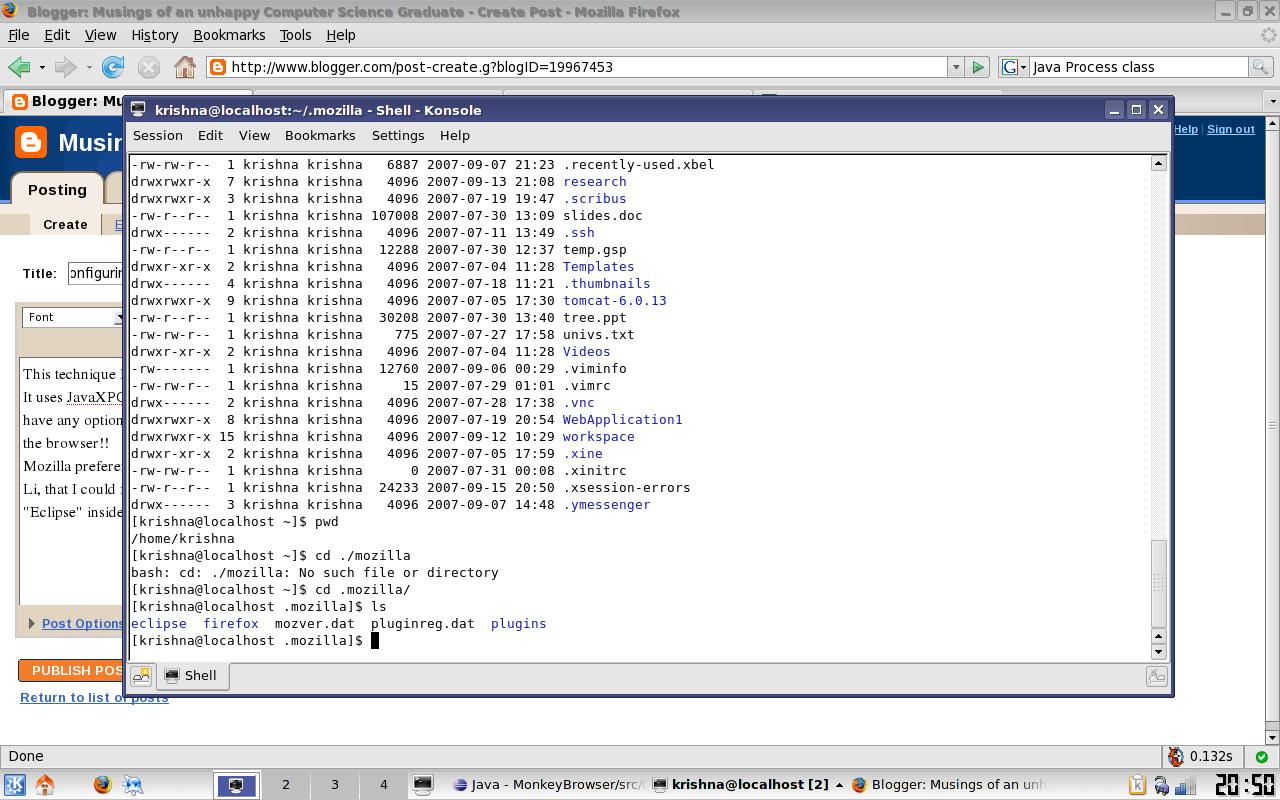The image size is (1280, 800).
Task: Click the PUBLISH POST button
Action: (72, 670)
